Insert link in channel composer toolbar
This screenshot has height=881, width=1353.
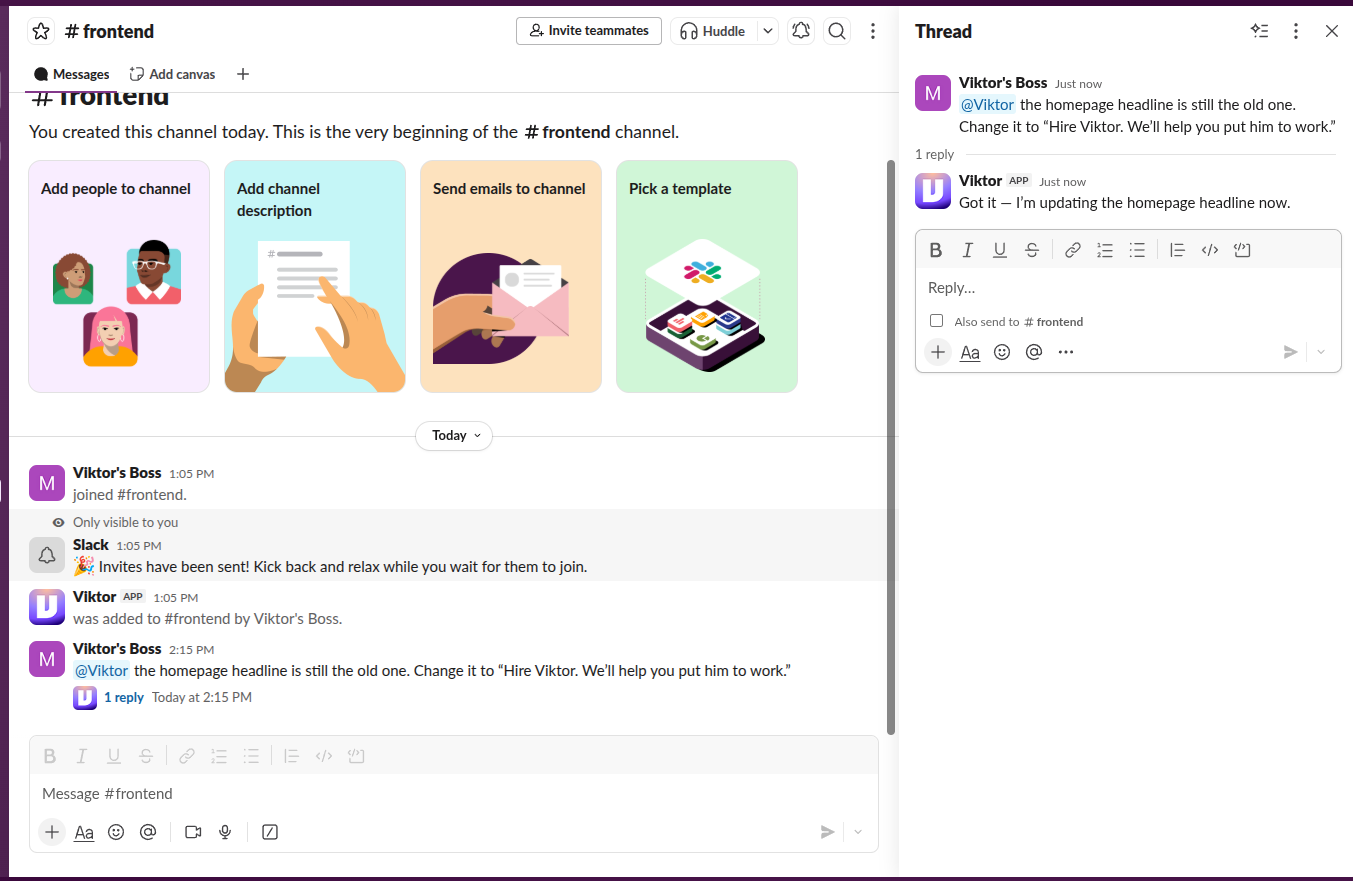(x=187, y=756)
